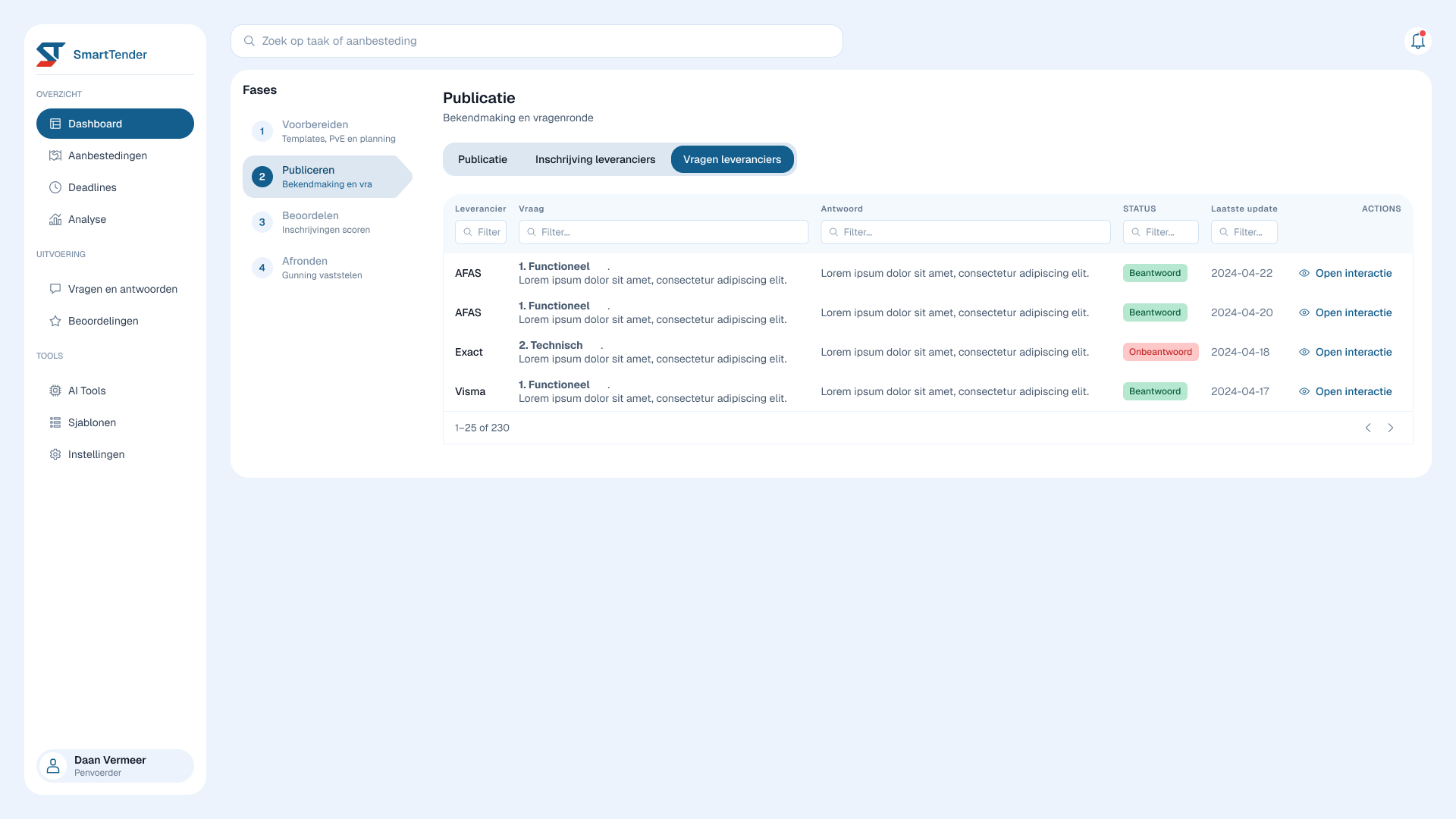Click the STATUS column header
Screen dimensions: 1456x819
[1140, 209]
